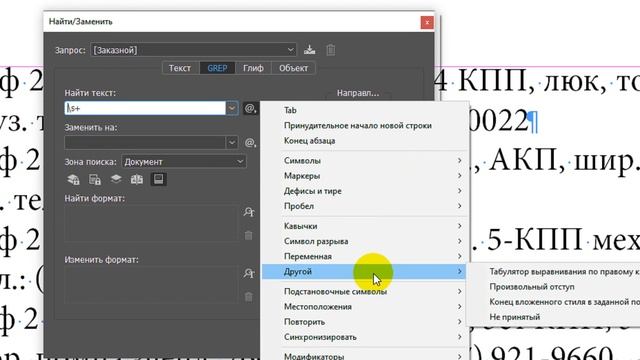Switch to the Текст tab
This screenshot has height=360, width=640.
coord(180,68)
